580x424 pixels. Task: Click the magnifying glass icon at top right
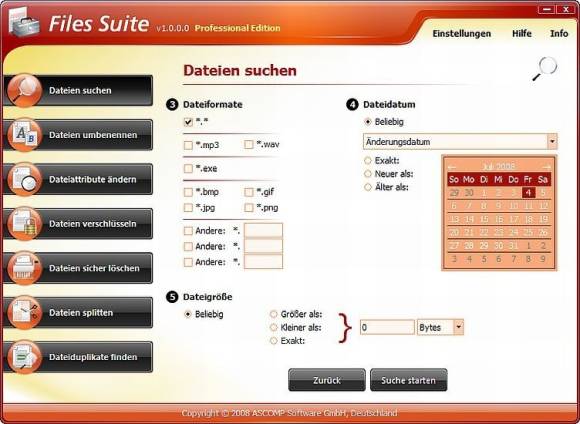coord(545,68)
